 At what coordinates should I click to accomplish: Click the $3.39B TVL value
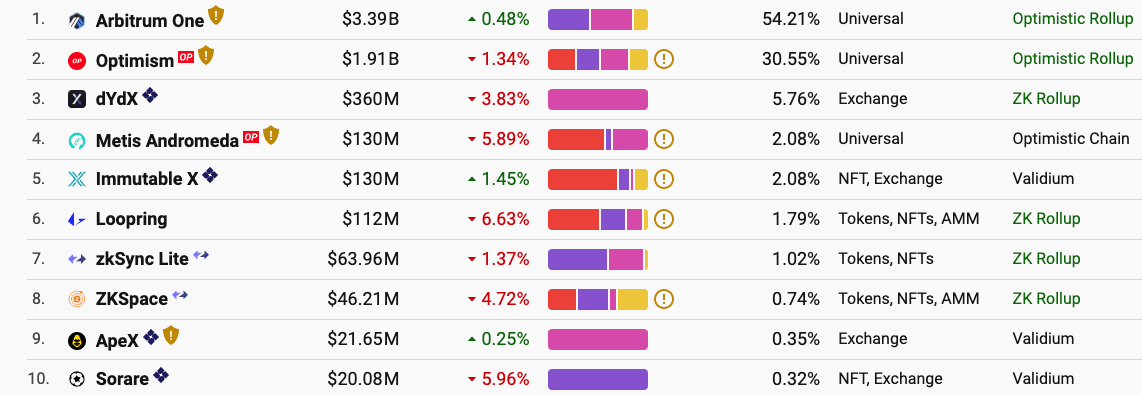tap(370, 19)
